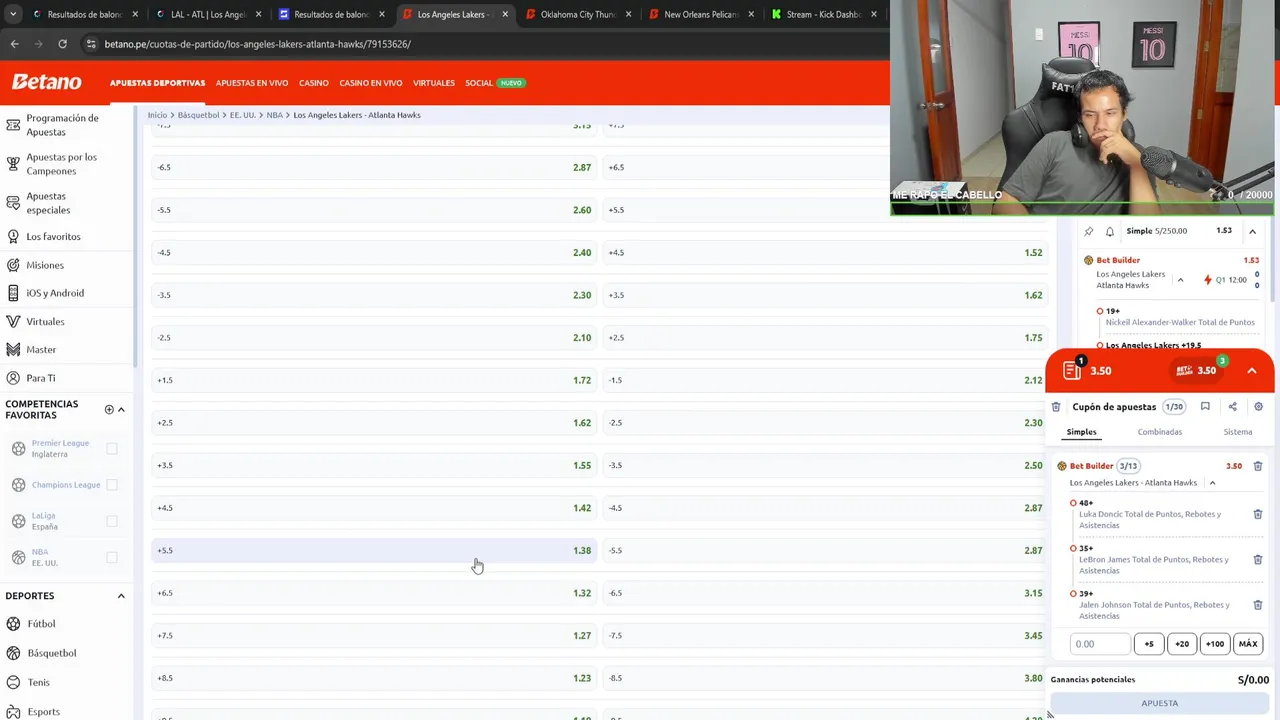The height and width of the screenshot is (720, 1280).
Task: Open Casino menu
Action: tap(314, 83)
